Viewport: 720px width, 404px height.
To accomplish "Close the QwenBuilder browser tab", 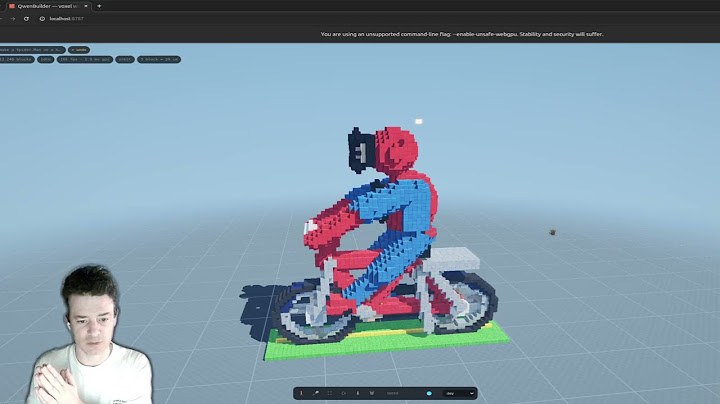I will pos(86,6).
